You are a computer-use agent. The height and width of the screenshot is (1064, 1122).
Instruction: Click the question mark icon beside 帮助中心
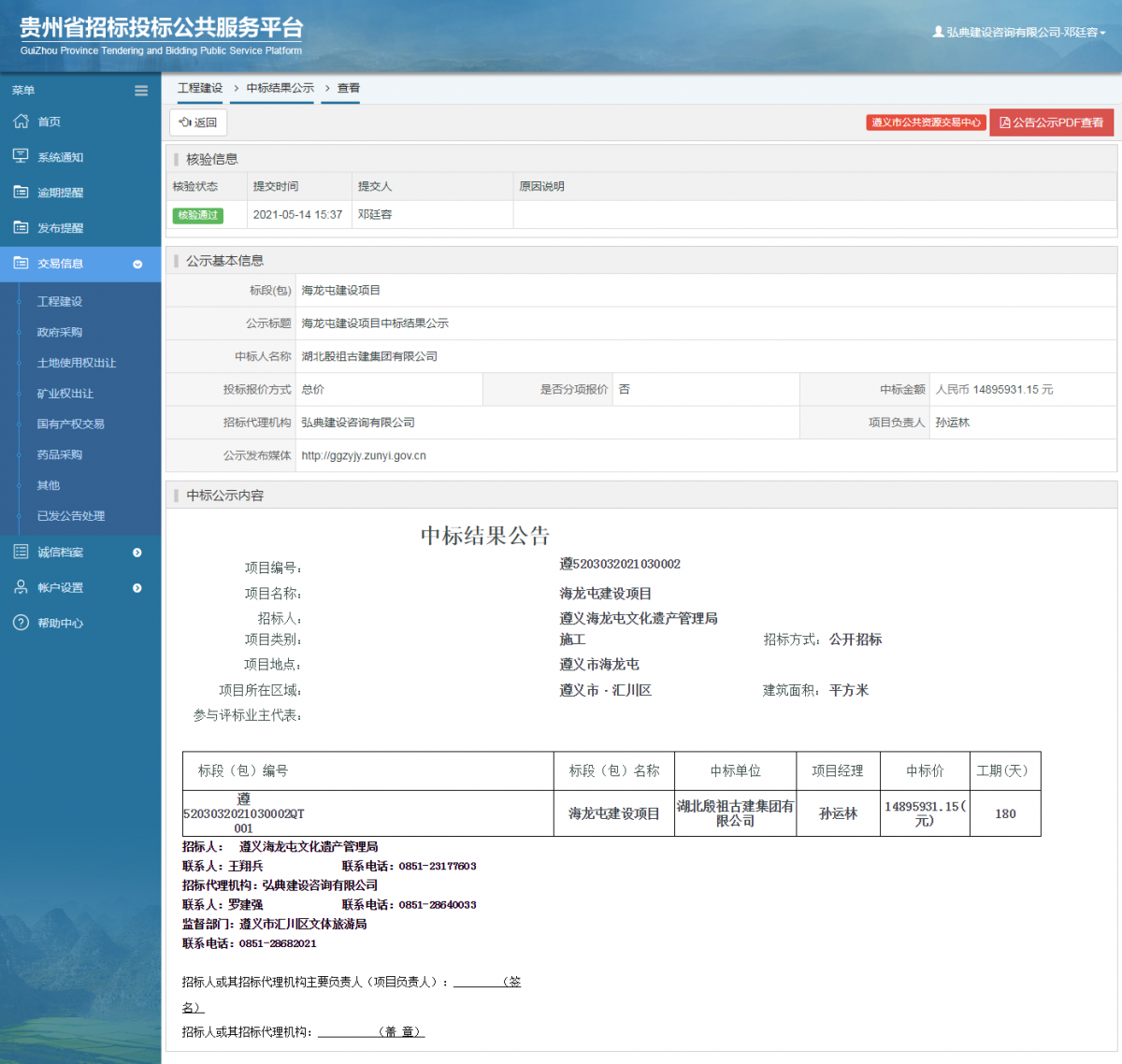(21, 623)
